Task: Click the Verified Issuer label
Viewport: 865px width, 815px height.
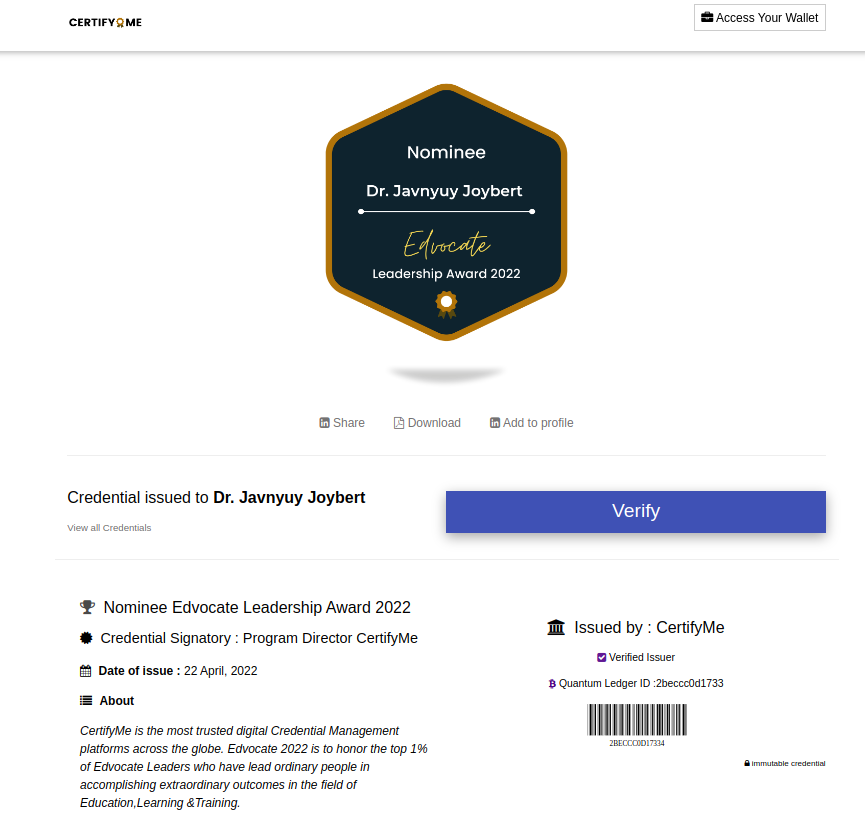Action: coord(641,657)
